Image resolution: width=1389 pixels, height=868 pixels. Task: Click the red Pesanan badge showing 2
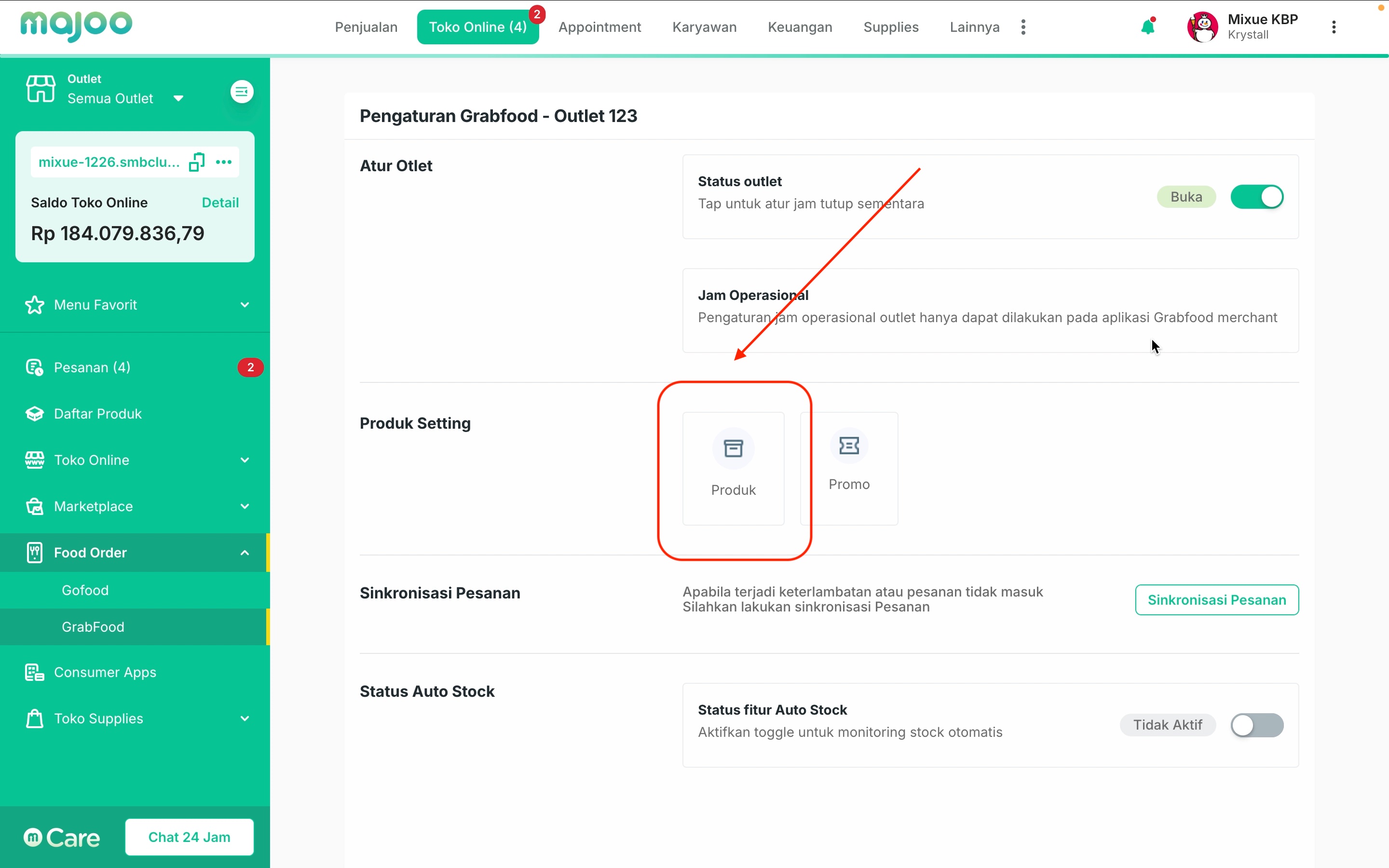click(250, 367)
